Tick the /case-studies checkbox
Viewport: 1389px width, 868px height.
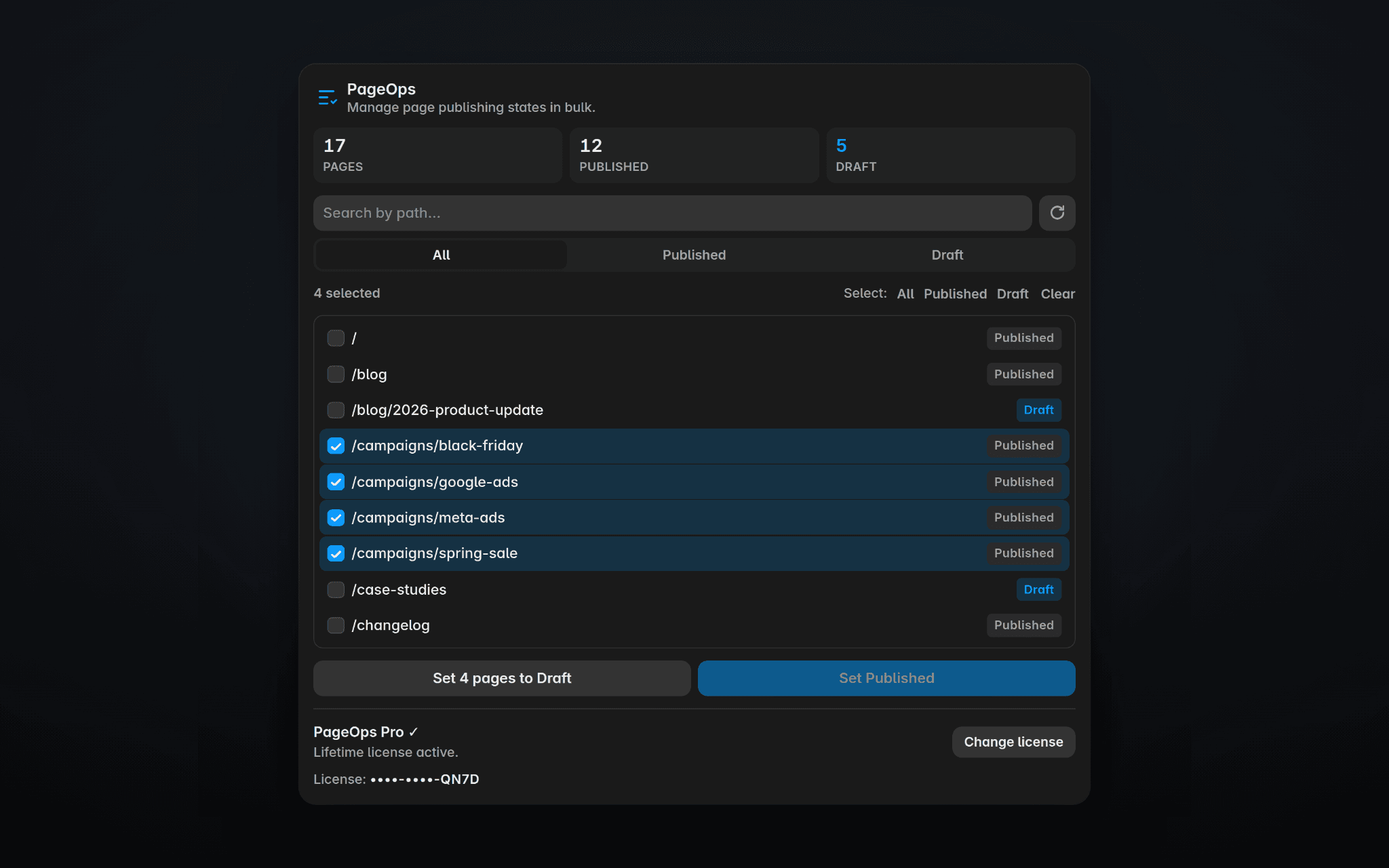click(x=336, y=590)
